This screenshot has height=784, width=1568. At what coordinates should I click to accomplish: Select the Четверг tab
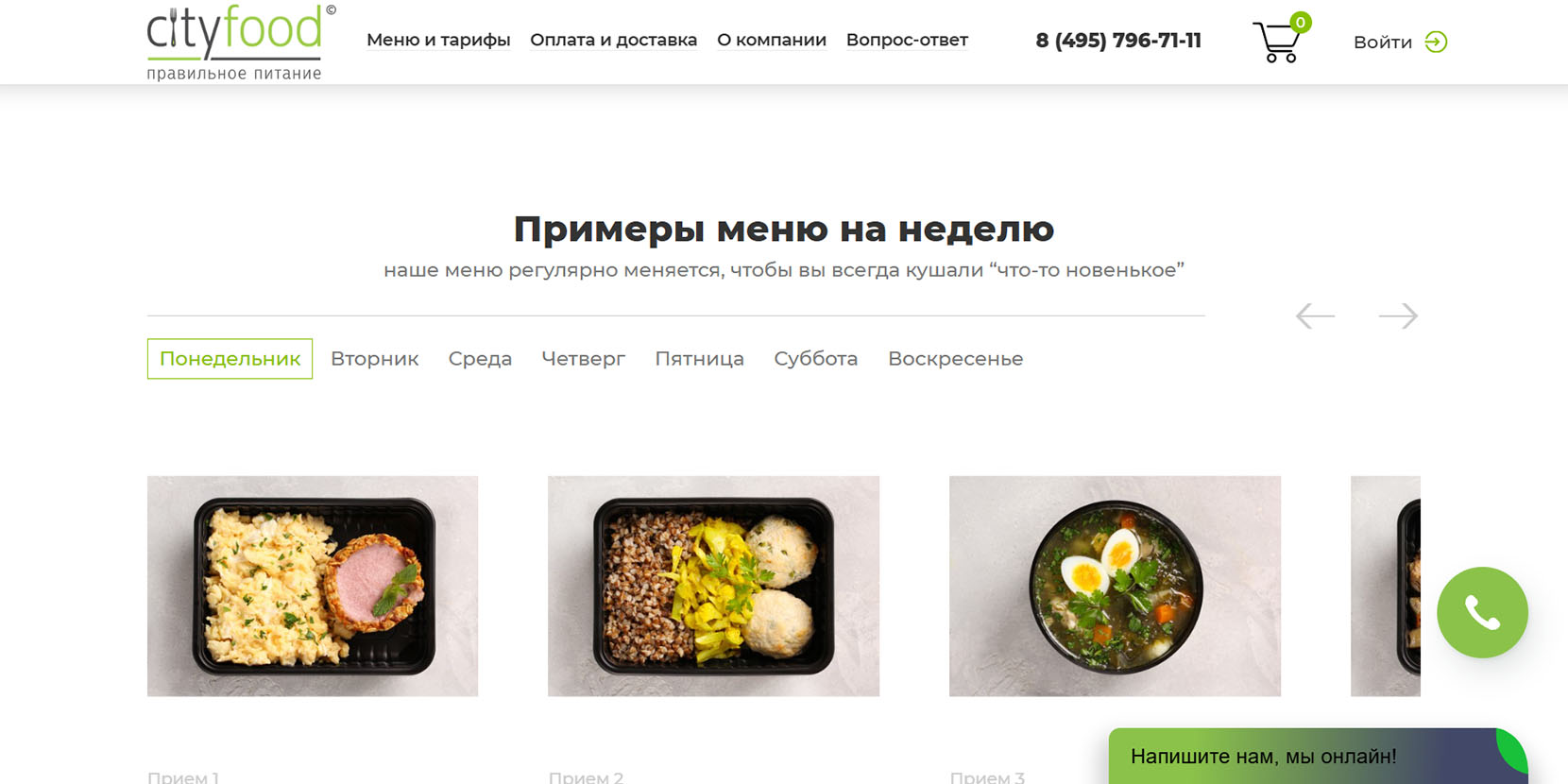pyautogui.click(x=583, y=359)
